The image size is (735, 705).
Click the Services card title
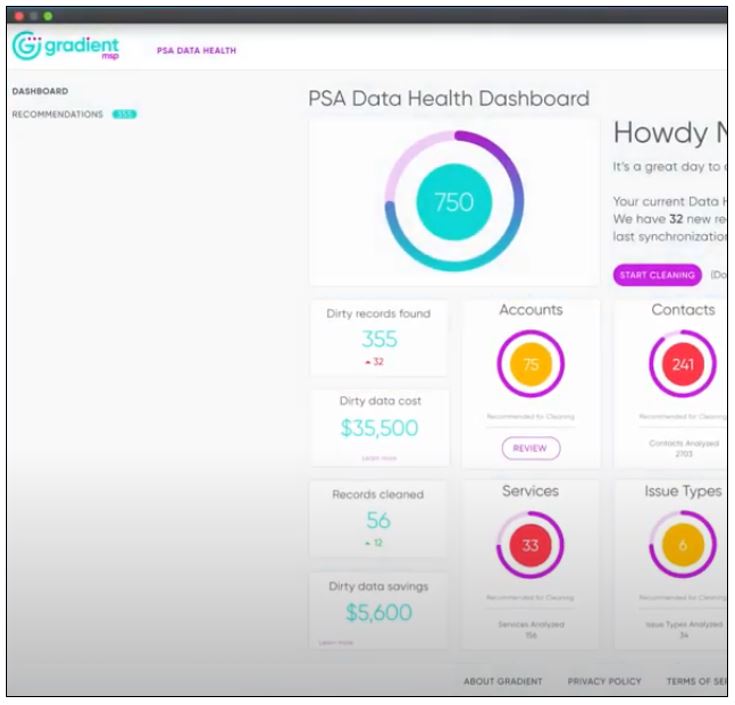pos(530,491)
